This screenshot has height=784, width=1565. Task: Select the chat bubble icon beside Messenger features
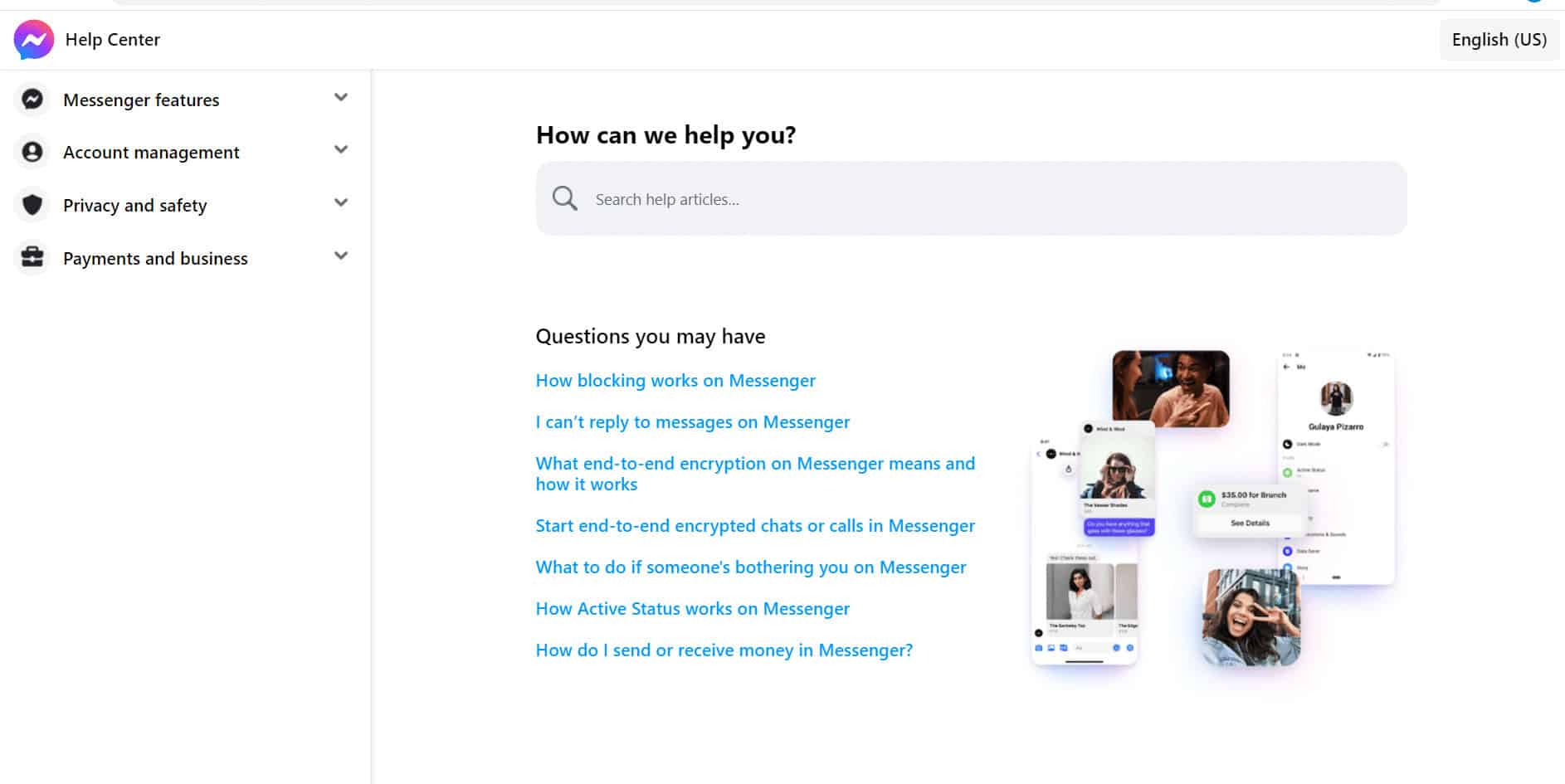click(x=32, y=99)
